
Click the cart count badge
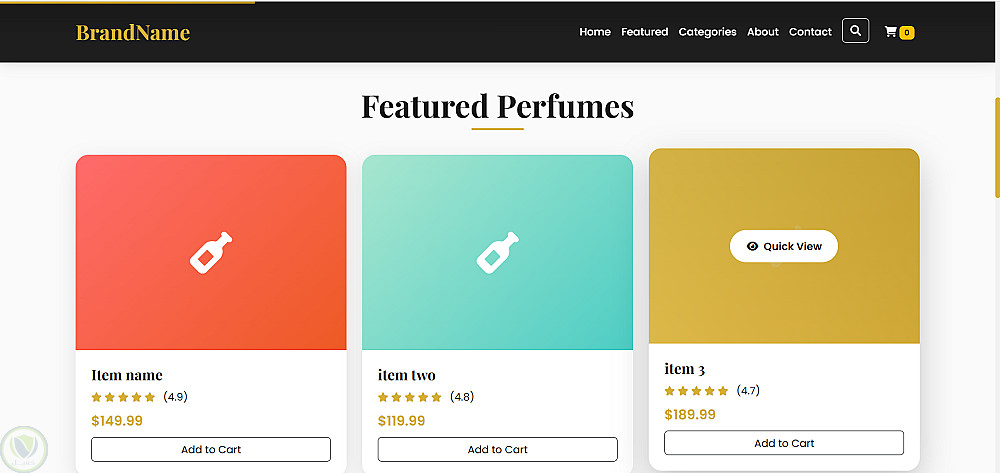907,33
